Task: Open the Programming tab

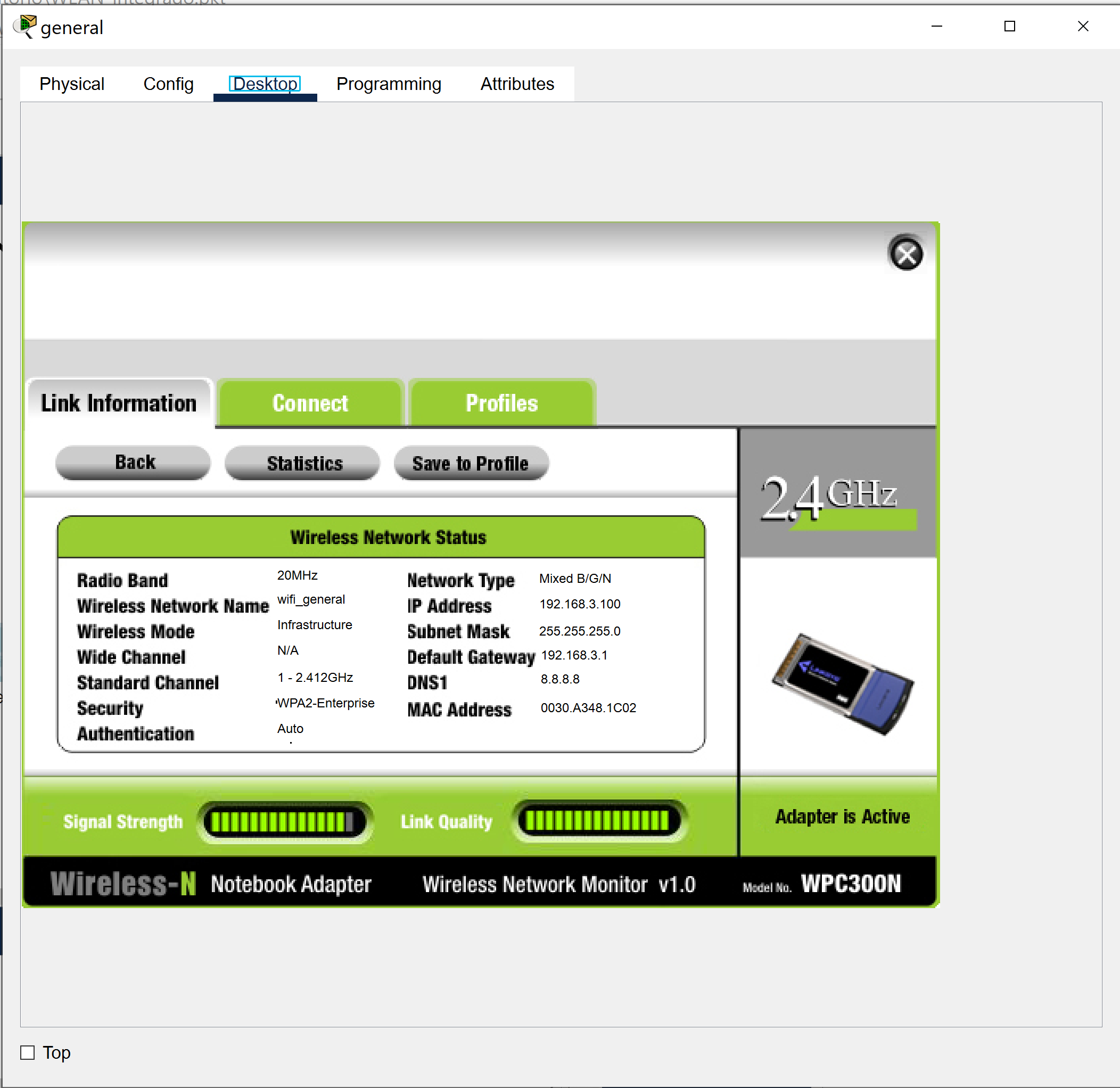Action: pos(389,84)
